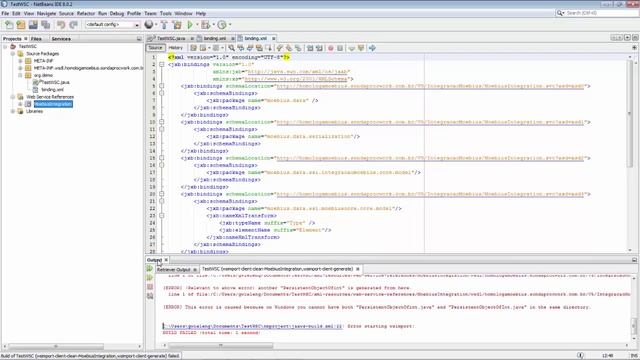The height and width of the screenshot is (360, 640).
Task: Toggle Bookmark icon in editor toolbar
Action: point(298,48)
